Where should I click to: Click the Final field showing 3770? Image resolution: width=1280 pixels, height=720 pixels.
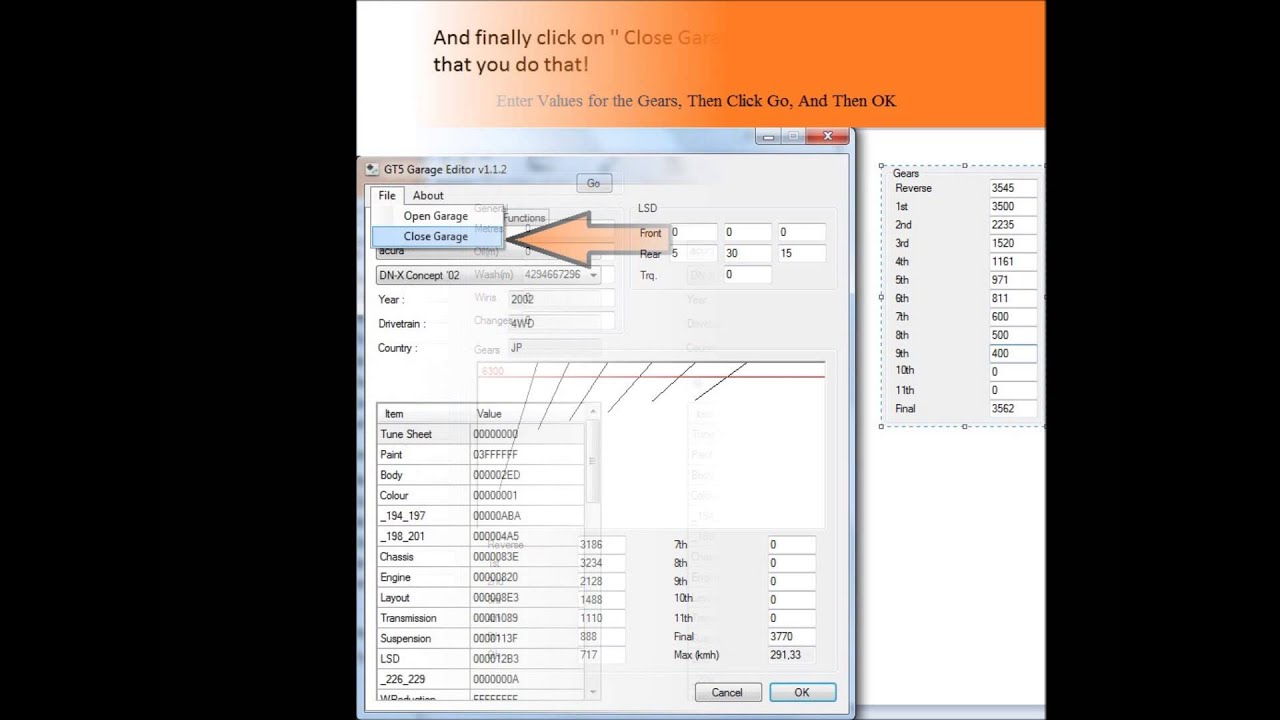click(x=791, y=637)
